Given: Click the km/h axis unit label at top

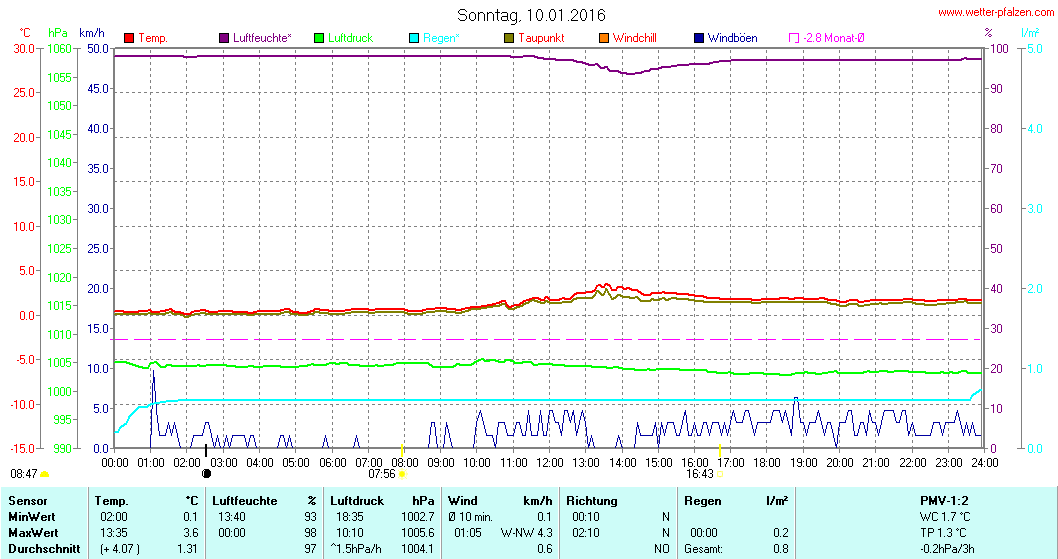Looking at the screenshot, I should pos(92,32).
